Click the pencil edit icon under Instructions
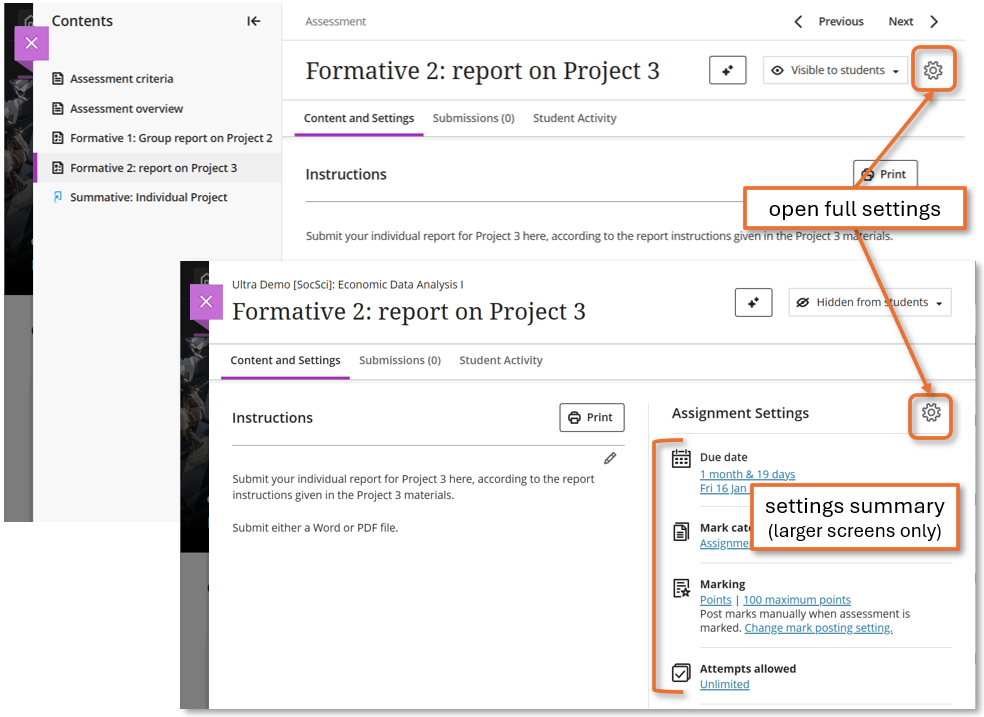This screenshot has width=984, height=717. tap(610, 458)
